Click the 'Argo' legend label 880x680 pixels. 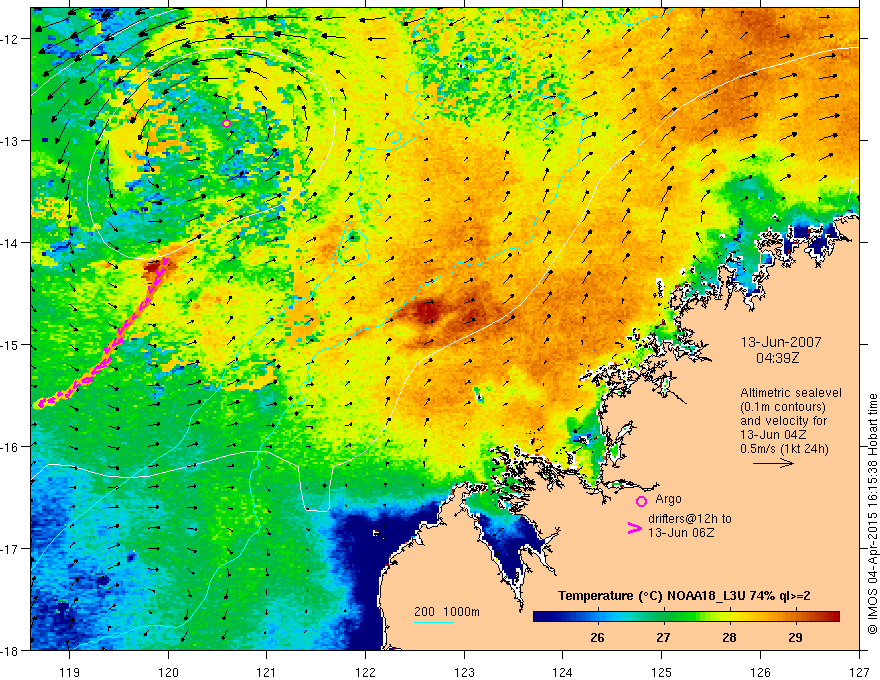click(668, 499)
